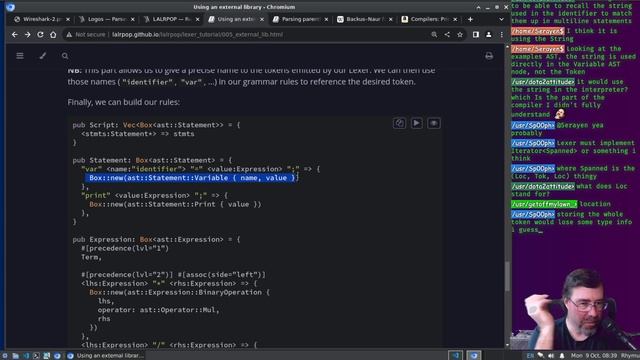Close the Compilers tab

pyautogui.click(x=455, y=19)
